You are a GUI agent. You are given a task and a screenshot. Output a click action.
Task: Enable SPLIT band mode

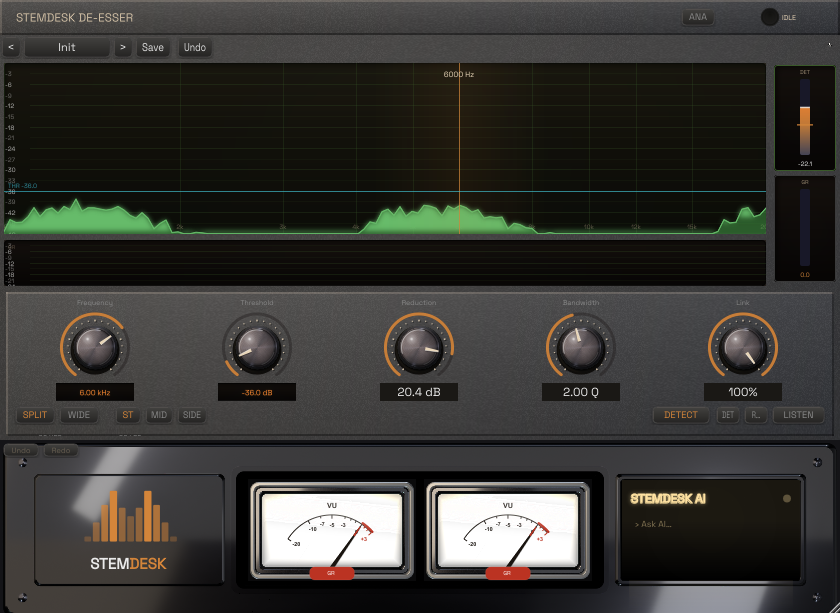coord(35,415)
